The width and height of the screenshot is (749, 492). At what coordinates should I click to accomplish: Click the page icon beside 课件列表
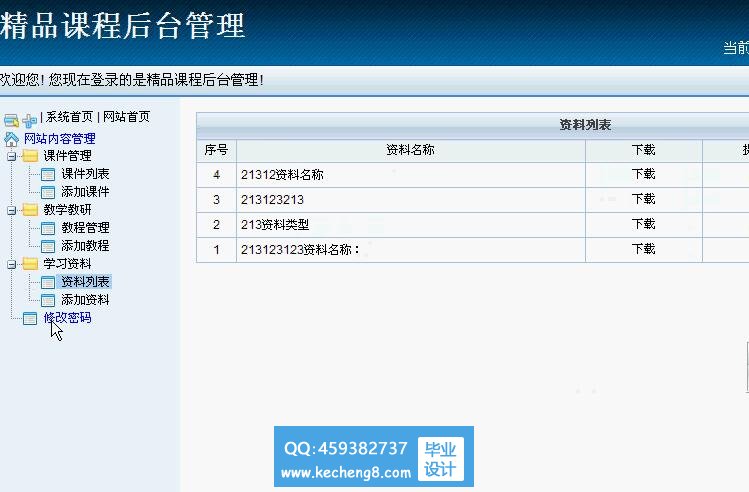[x=48, y=174]
